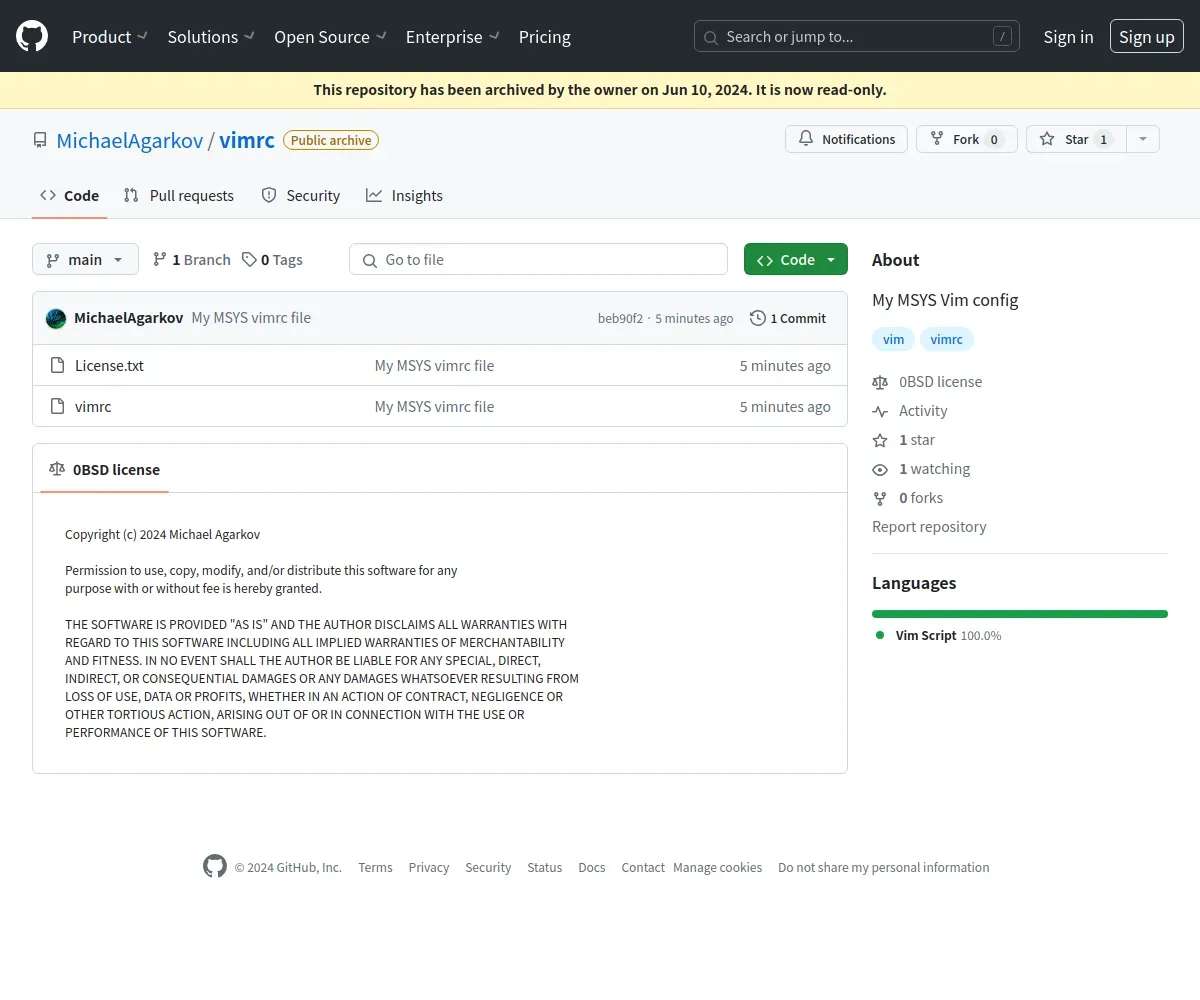Click the file icon beside License.txt
Image resolution: width=1200 pixels, height=1000 pixels.
coord(58,366)
